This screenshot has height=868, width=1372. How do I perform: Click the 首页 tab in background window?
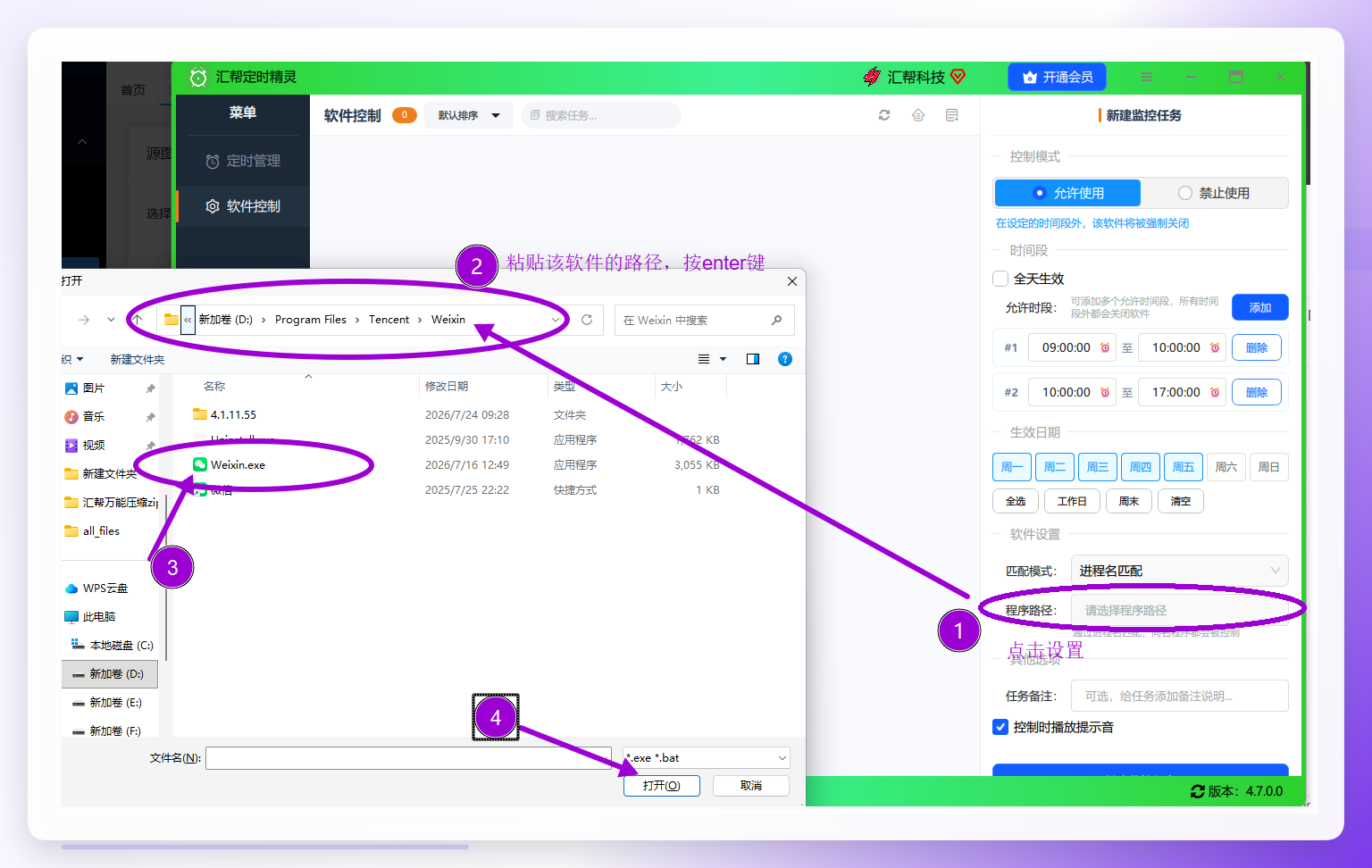tap(133, 90)
